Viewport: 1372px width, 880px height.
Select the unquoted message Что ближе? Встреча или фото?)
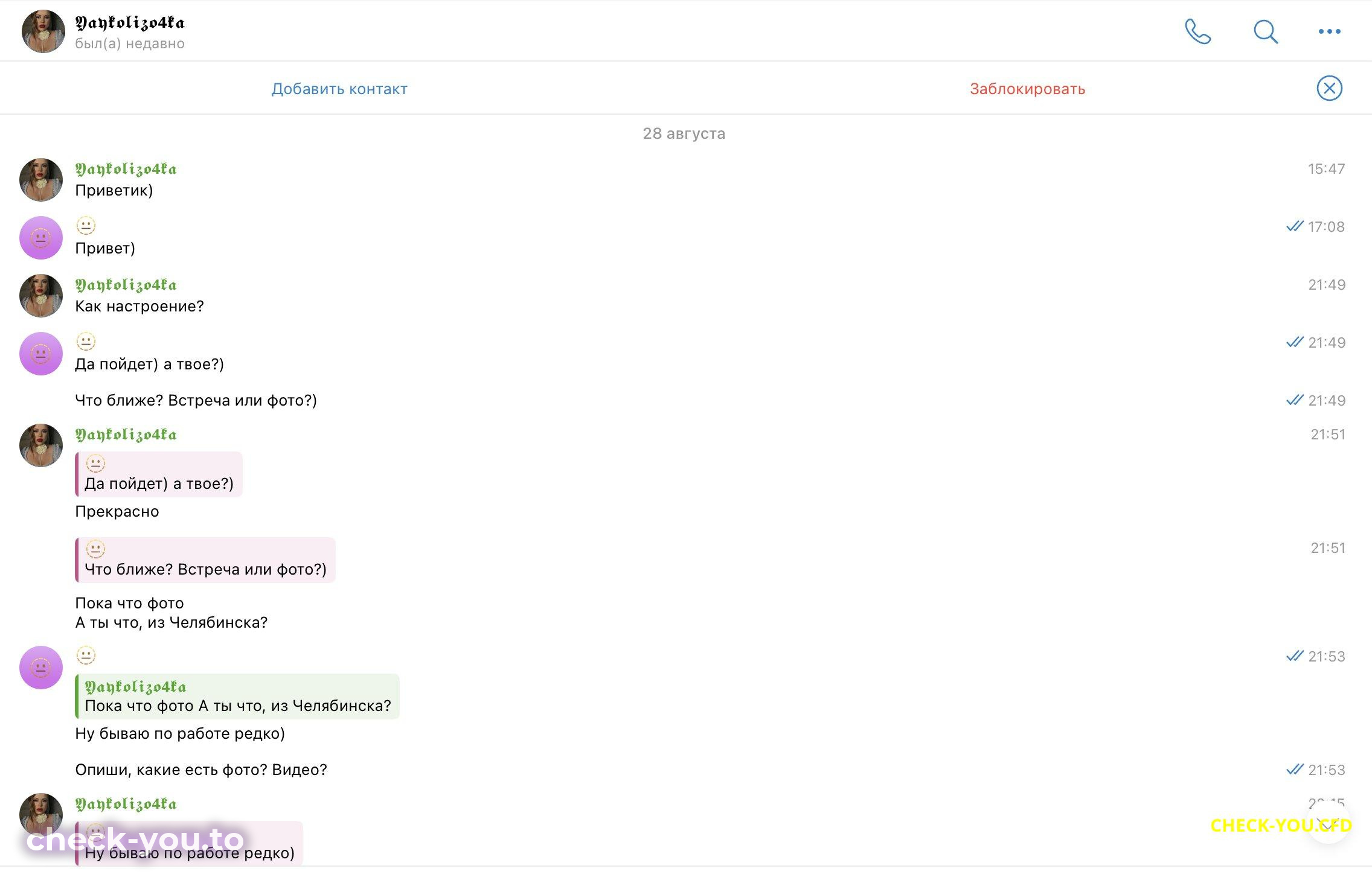click(196, 400)
